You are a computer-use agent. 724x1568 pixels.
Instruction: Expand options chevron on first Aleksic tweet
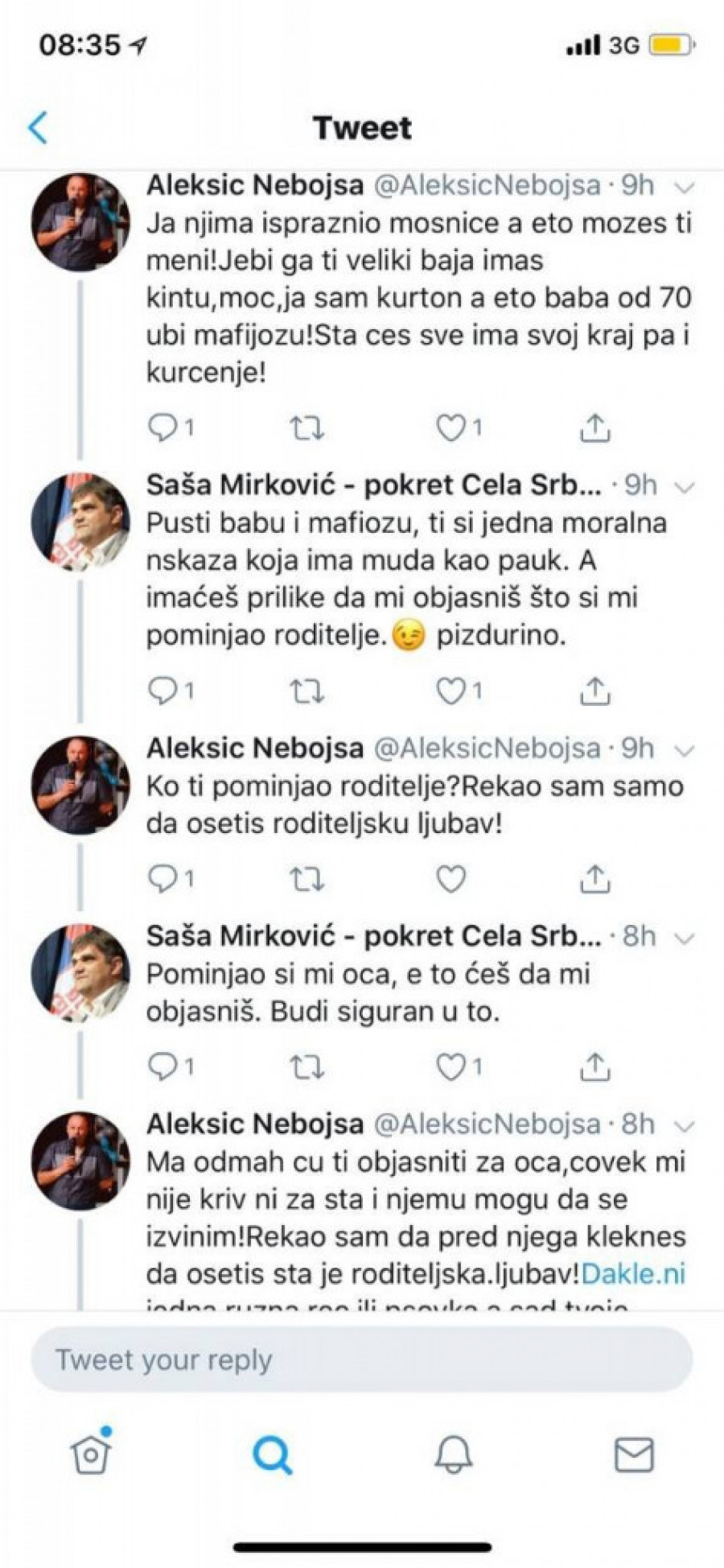coord(684,188)
